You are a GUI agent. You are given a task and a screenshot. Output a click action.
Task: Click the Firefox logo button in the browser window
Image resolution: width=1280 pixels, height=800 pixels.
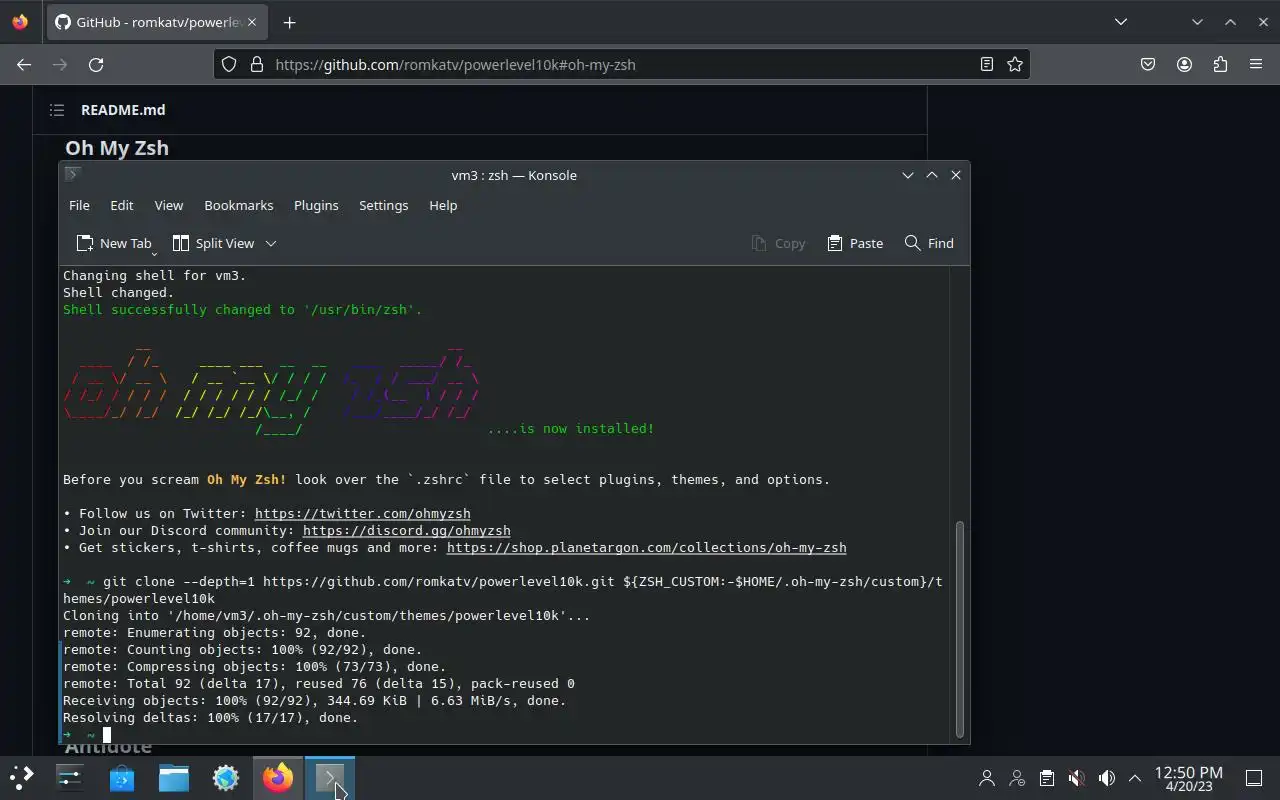[x=20, y=22]
